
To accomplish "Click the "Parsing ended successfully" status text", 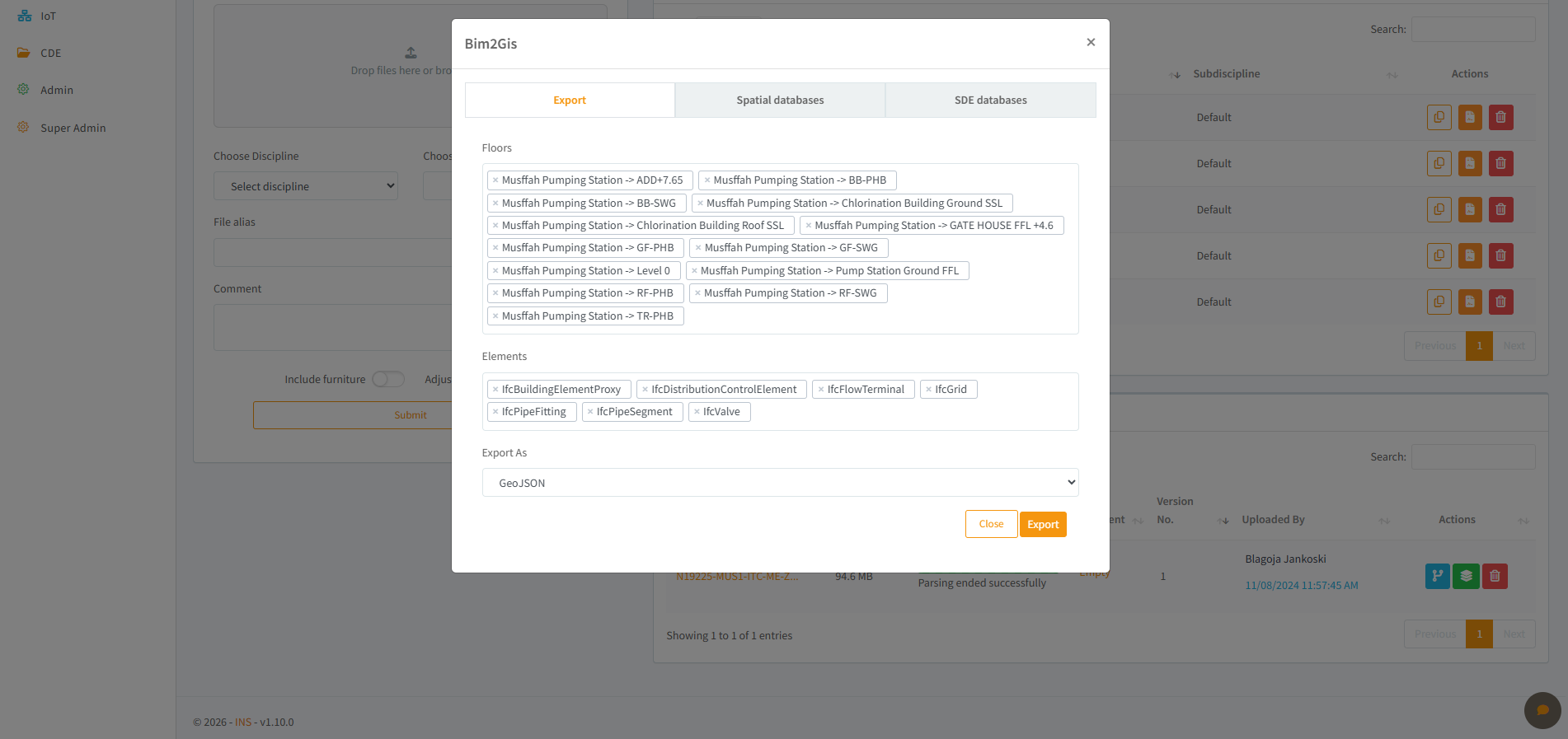I will click(982, 583).
